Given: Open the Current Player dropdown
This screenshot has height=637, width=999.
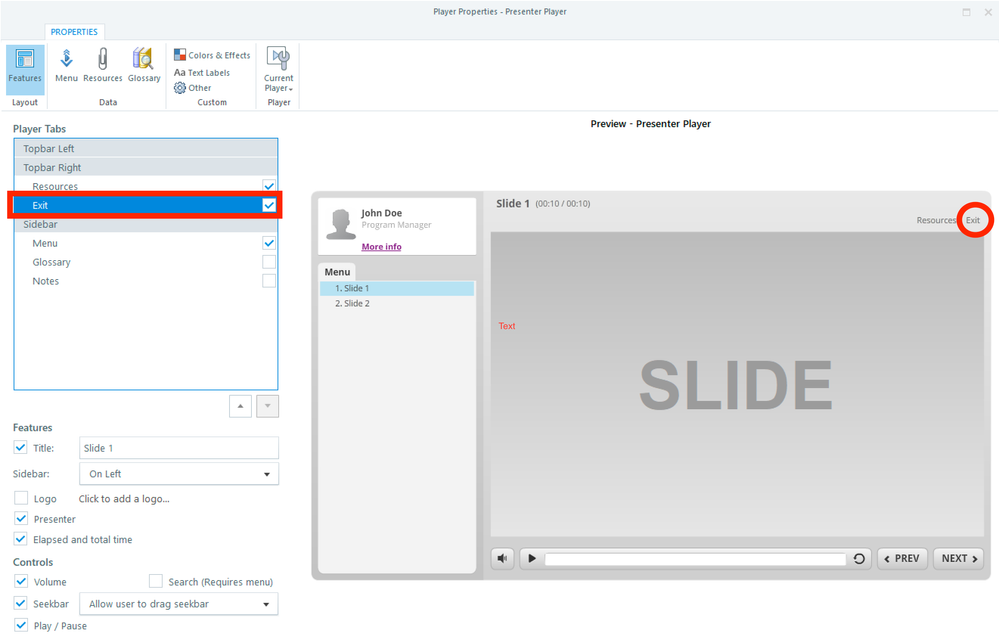Looking at the screenshot, I should 278,69.
